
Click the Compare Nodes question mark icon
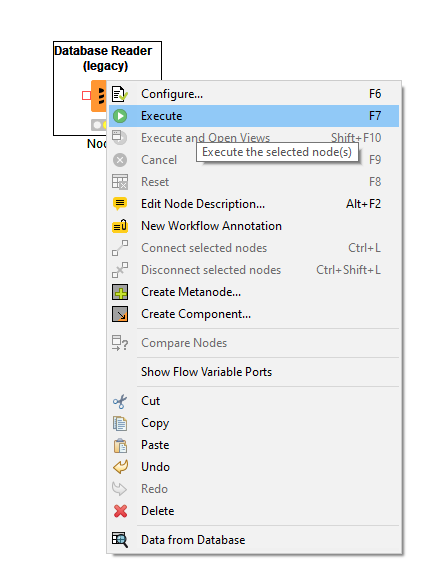pos(120,343)
